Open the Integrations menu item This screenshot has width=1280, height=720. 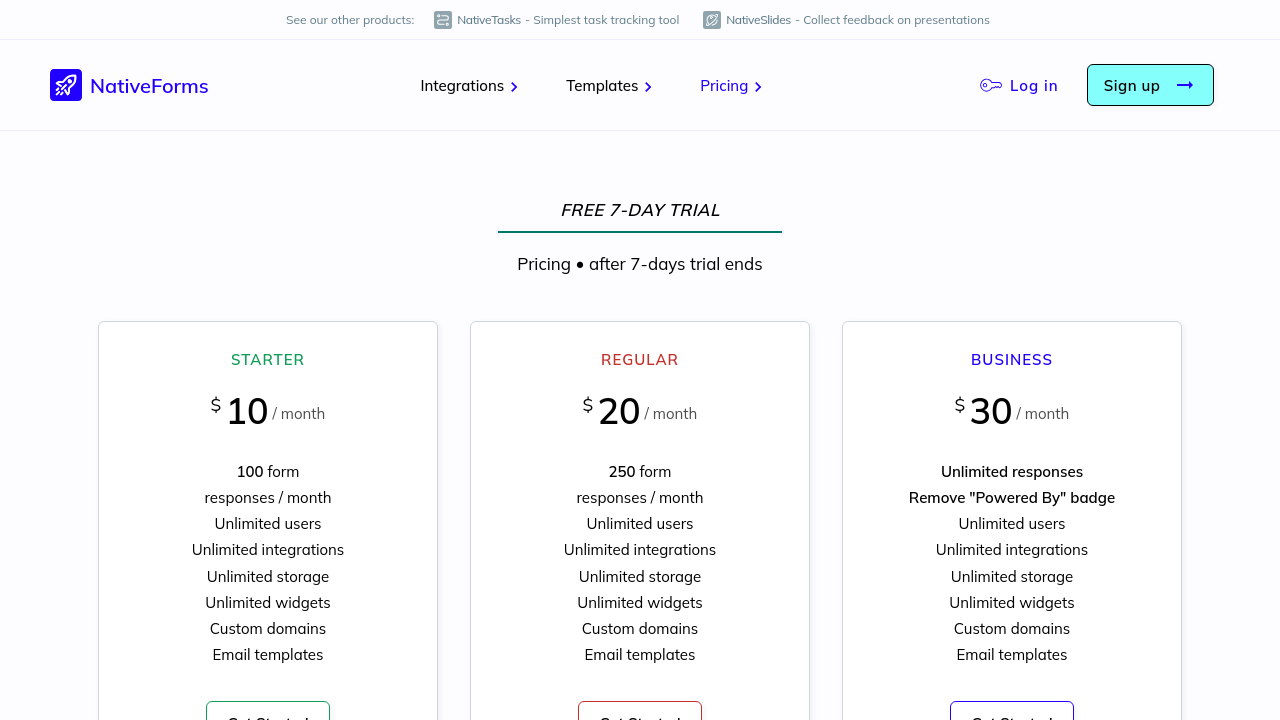[x=462, y=86]
